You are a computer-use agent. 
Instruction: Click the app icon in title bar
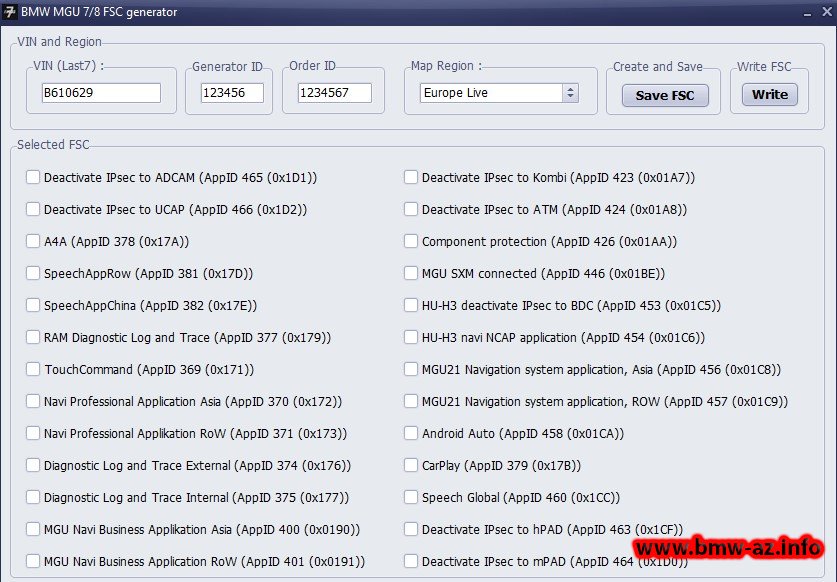(x=12, y=12)
